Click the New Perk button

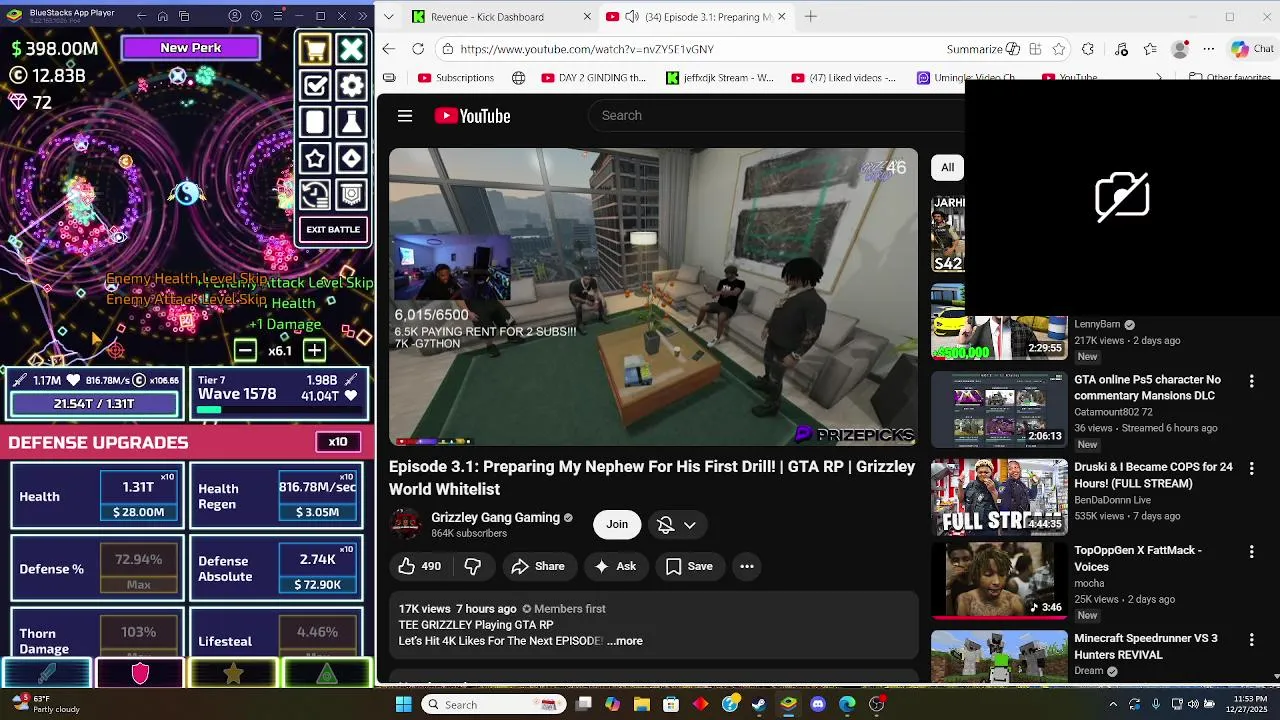pos(191,47)
